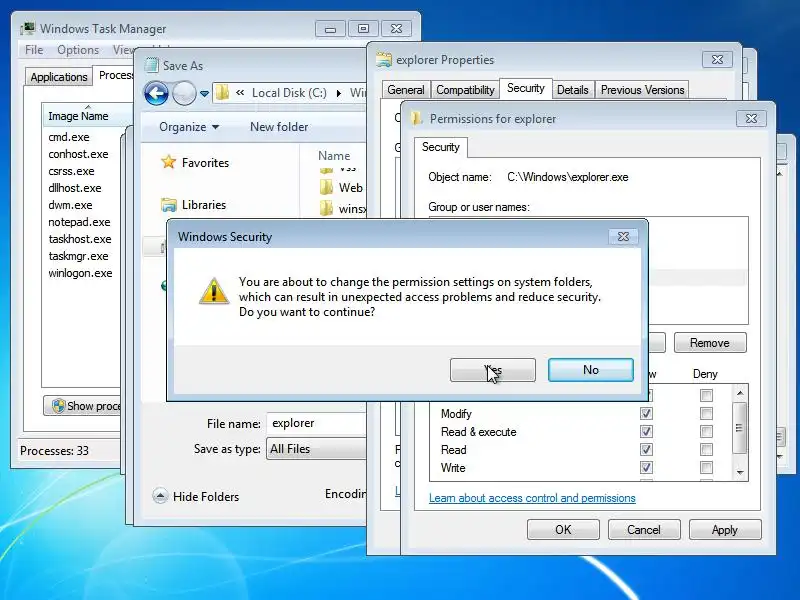Collapse folders with Hide Folders arrow

pyautogui.click(x=160, y=496)
